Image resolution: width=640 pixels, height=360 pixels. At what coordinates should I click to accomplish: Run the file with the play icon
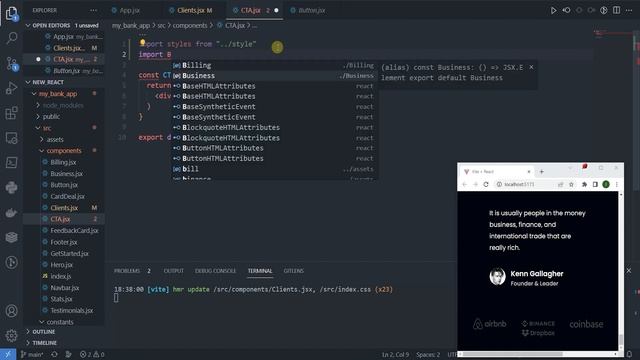click(x=553, y=10)
